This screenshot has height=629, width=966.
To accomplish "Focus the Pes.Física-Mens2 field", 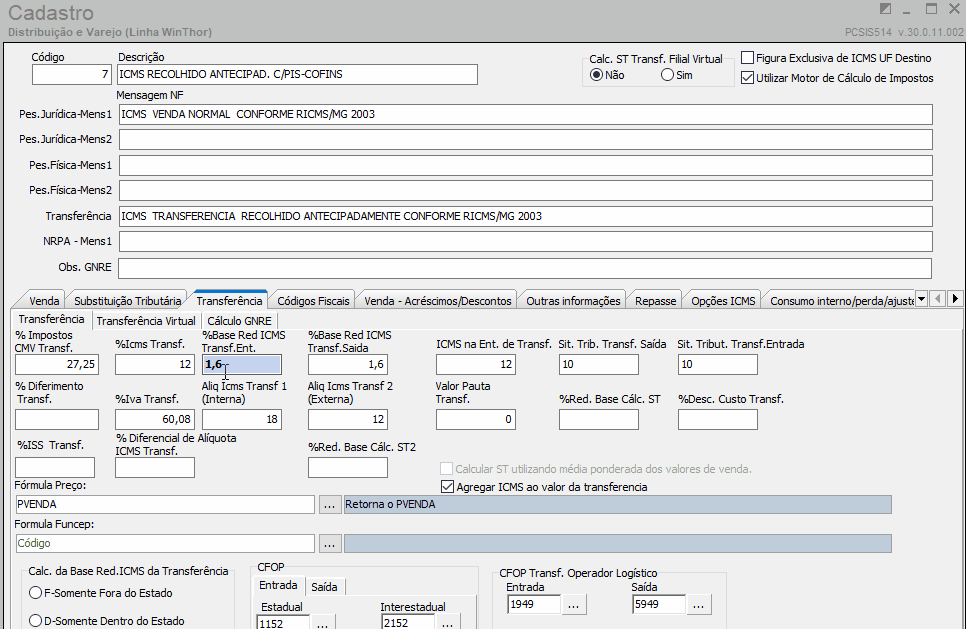I will (x=526, y=190).
